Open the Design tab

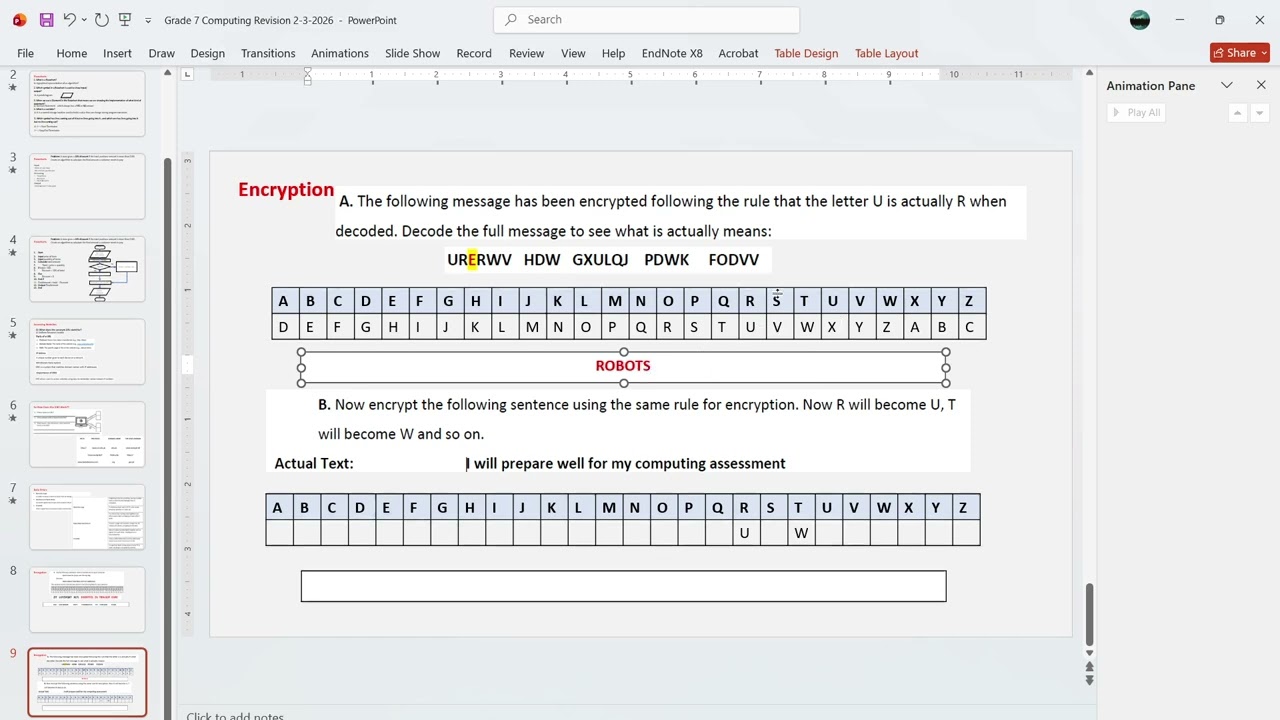(x=207, y=53)
